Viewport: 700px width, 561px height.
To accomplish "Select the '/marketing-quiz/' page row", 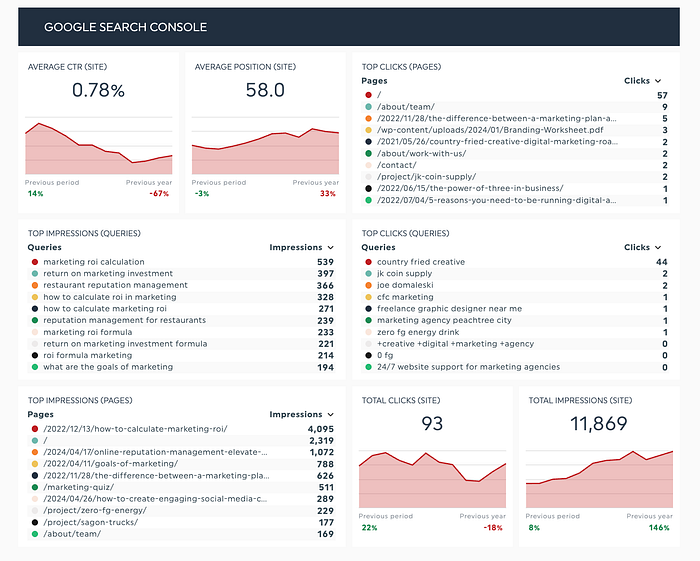I will pyautogui.click(x=182, y=487).
